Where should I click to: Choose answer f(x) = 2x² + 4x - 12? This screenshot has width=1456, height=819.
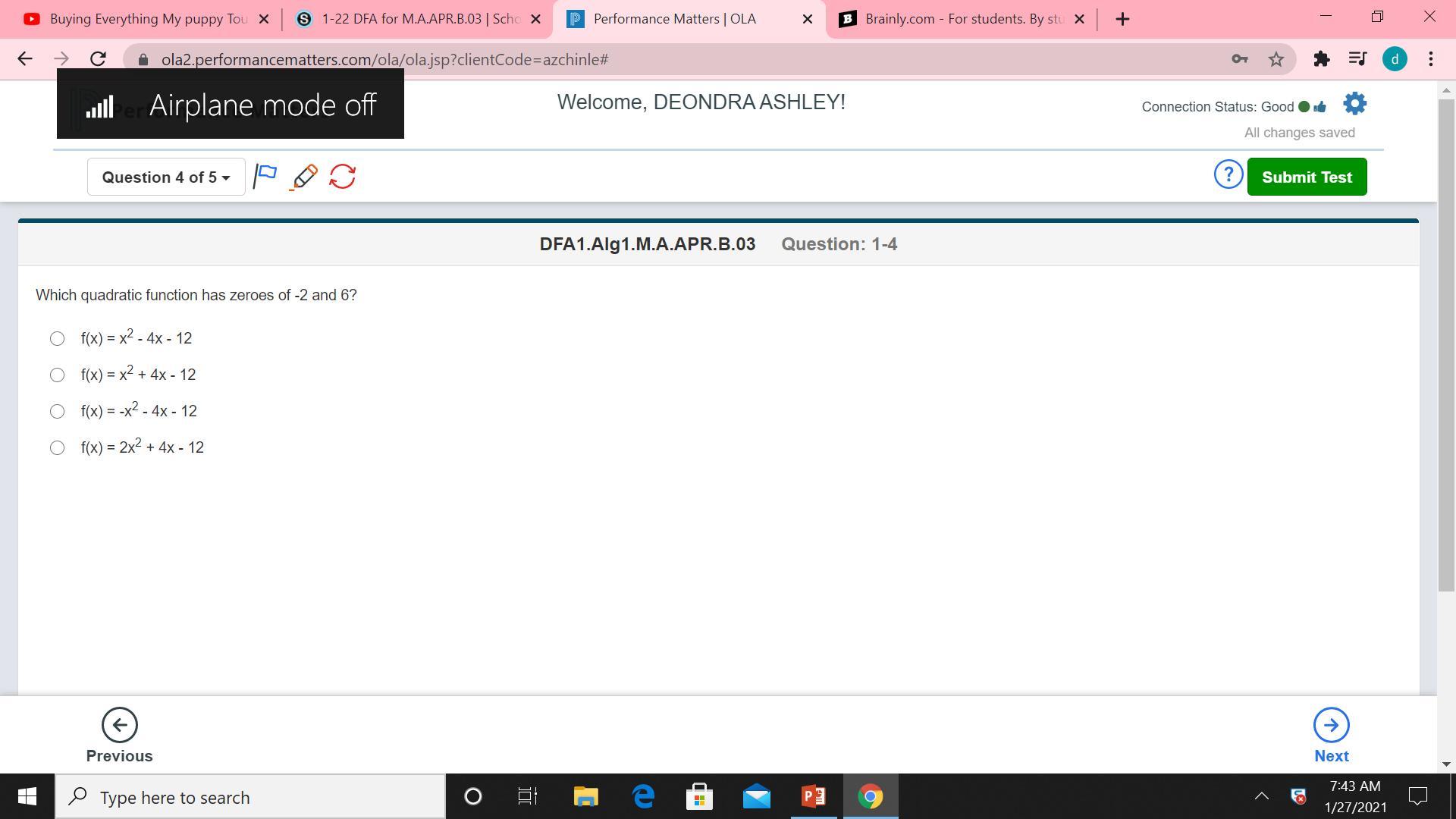(x=58, y=448)
